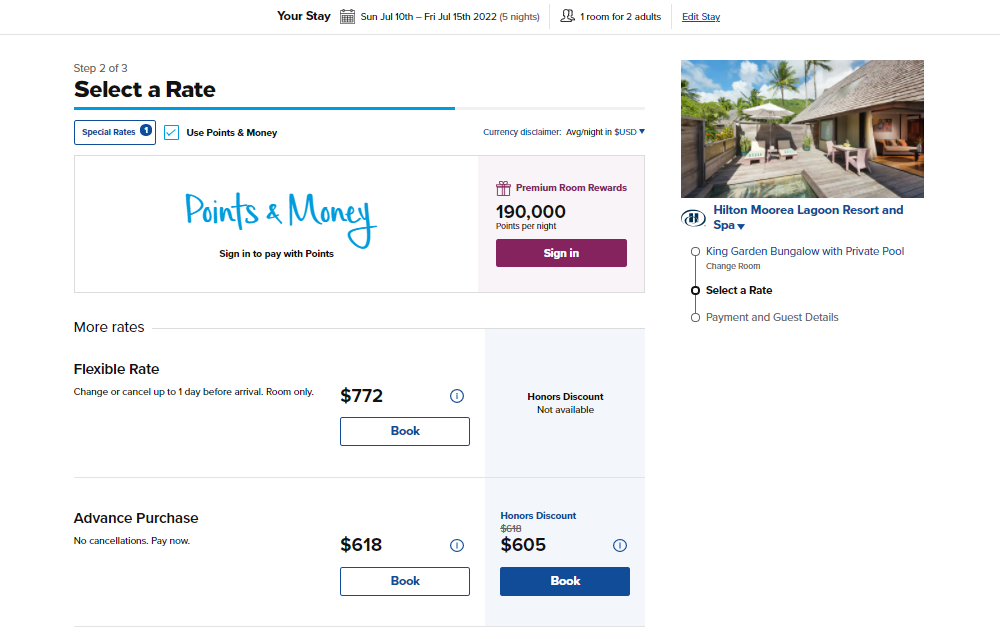Image resolution: width=1000 pixels, height=639 pixels.
Task: Open the $USD currency dropdown
Action: (x=628, y=131)
